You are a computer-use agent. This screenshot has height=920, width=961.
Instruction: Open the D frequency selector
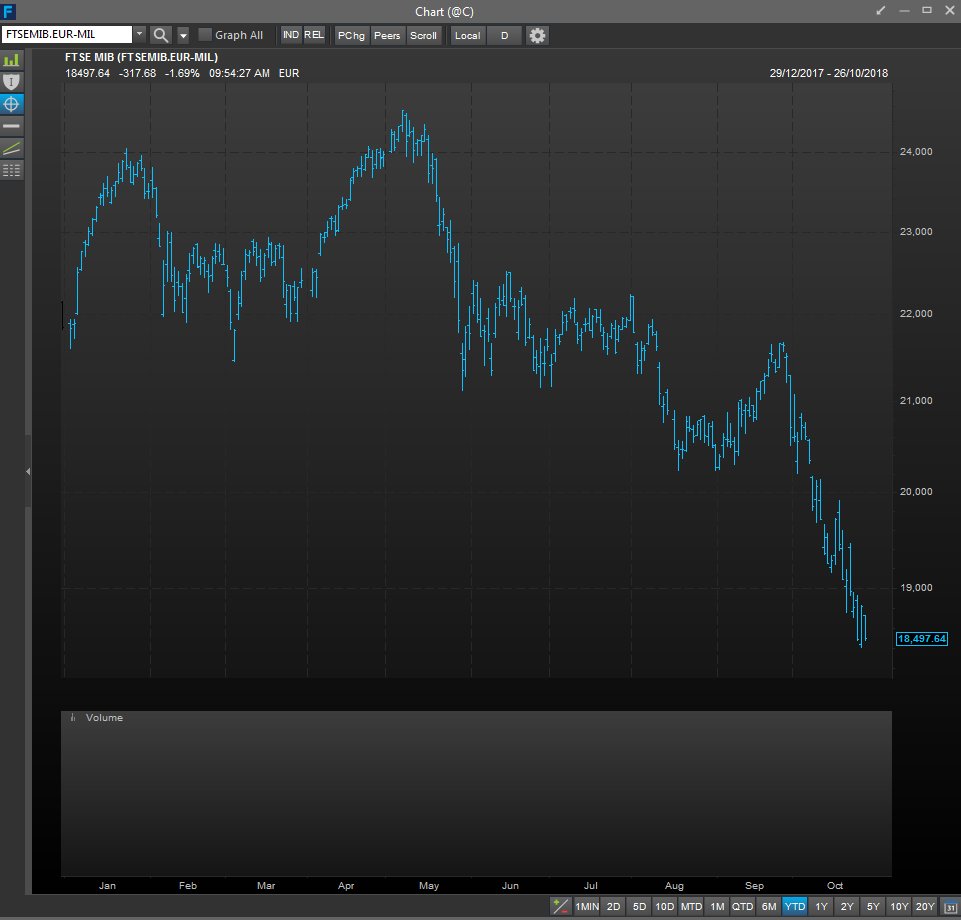504,36
